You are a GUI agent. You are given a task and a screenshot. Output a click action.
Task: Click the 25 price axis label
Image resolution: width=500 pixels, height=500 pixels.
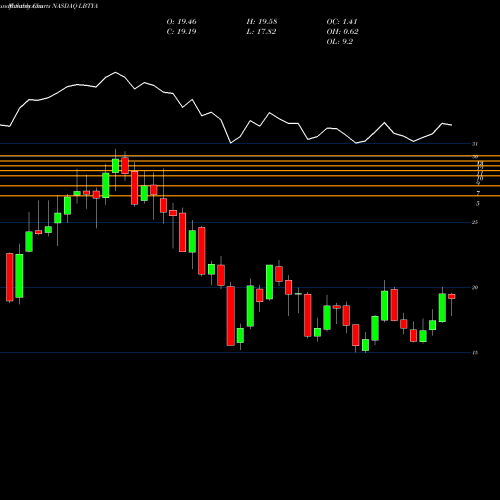pos(475,222)
